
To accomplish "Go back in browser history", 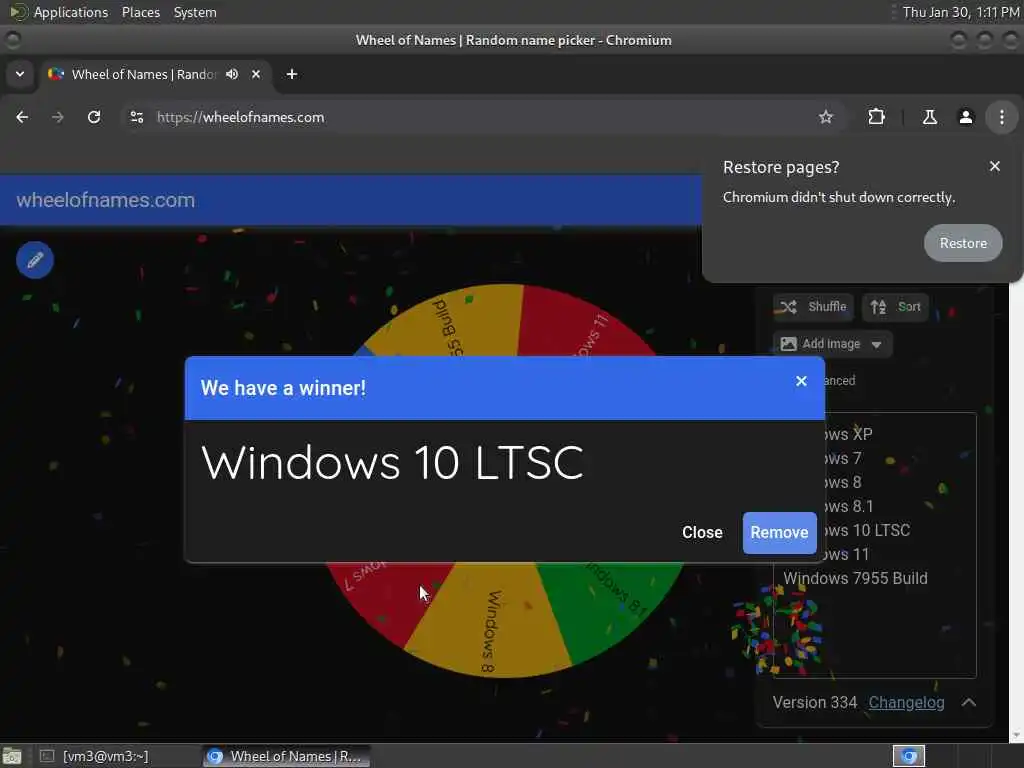I will pos(22,117).
